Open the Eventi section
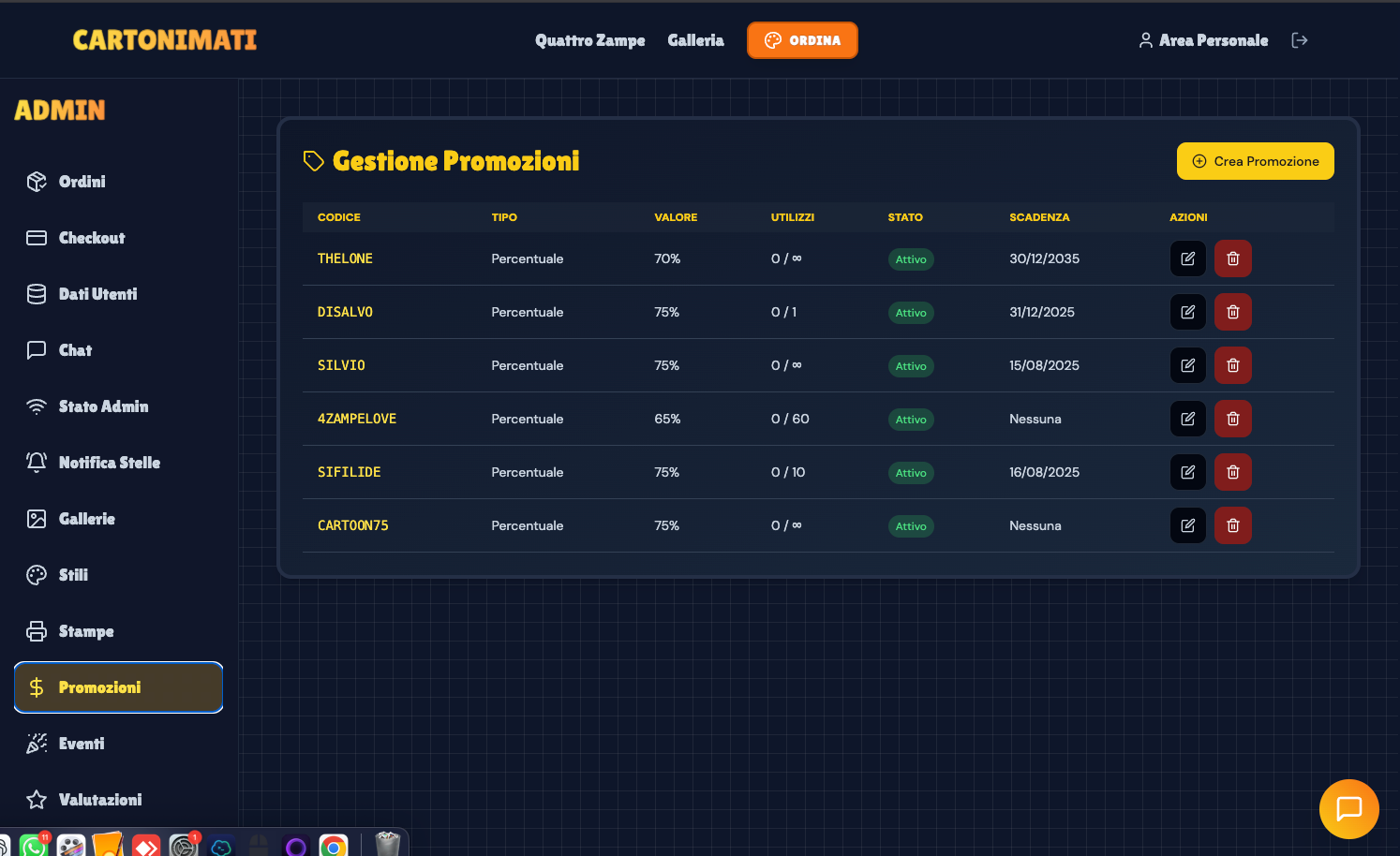This screenshot has height=856, width=1400. click(118, 744)
